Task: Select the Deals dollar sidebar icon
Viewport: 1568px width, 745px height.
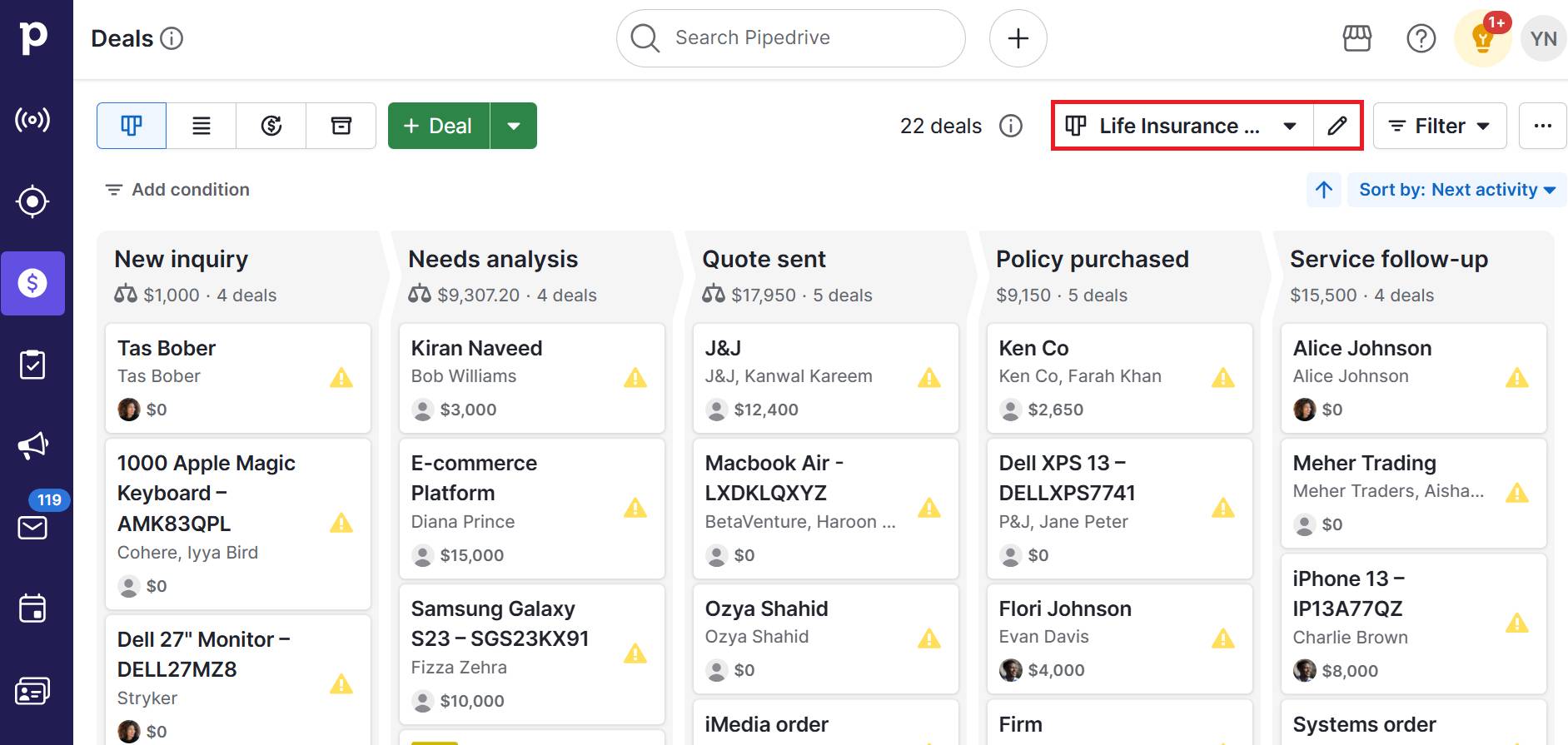Action: (32, 283)
